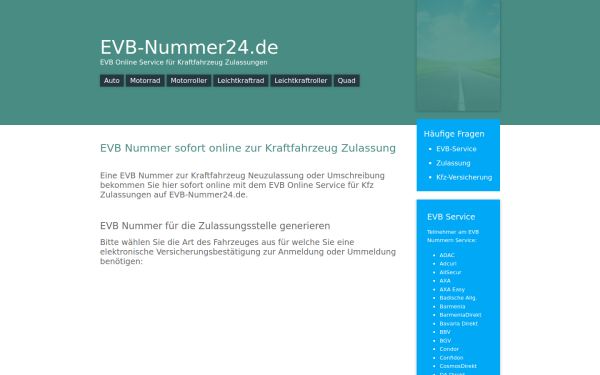Click BGV in the insurer list
This screenshot has width=600, height=375.
coord(445,341)
